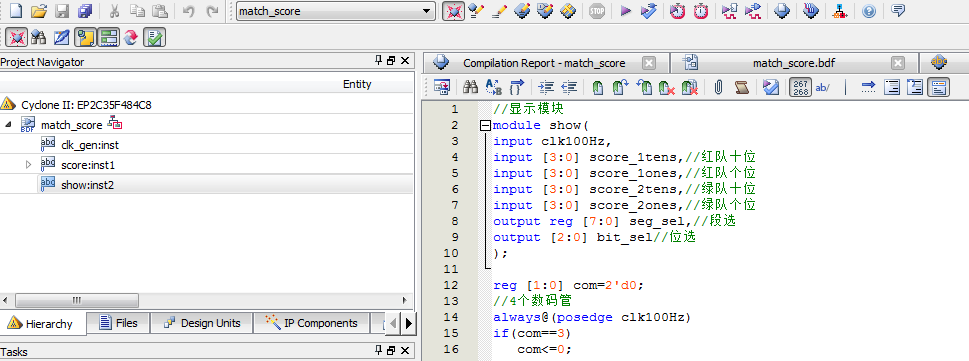Click navigator scrollbar right arrow

click(x=405, y=300)
